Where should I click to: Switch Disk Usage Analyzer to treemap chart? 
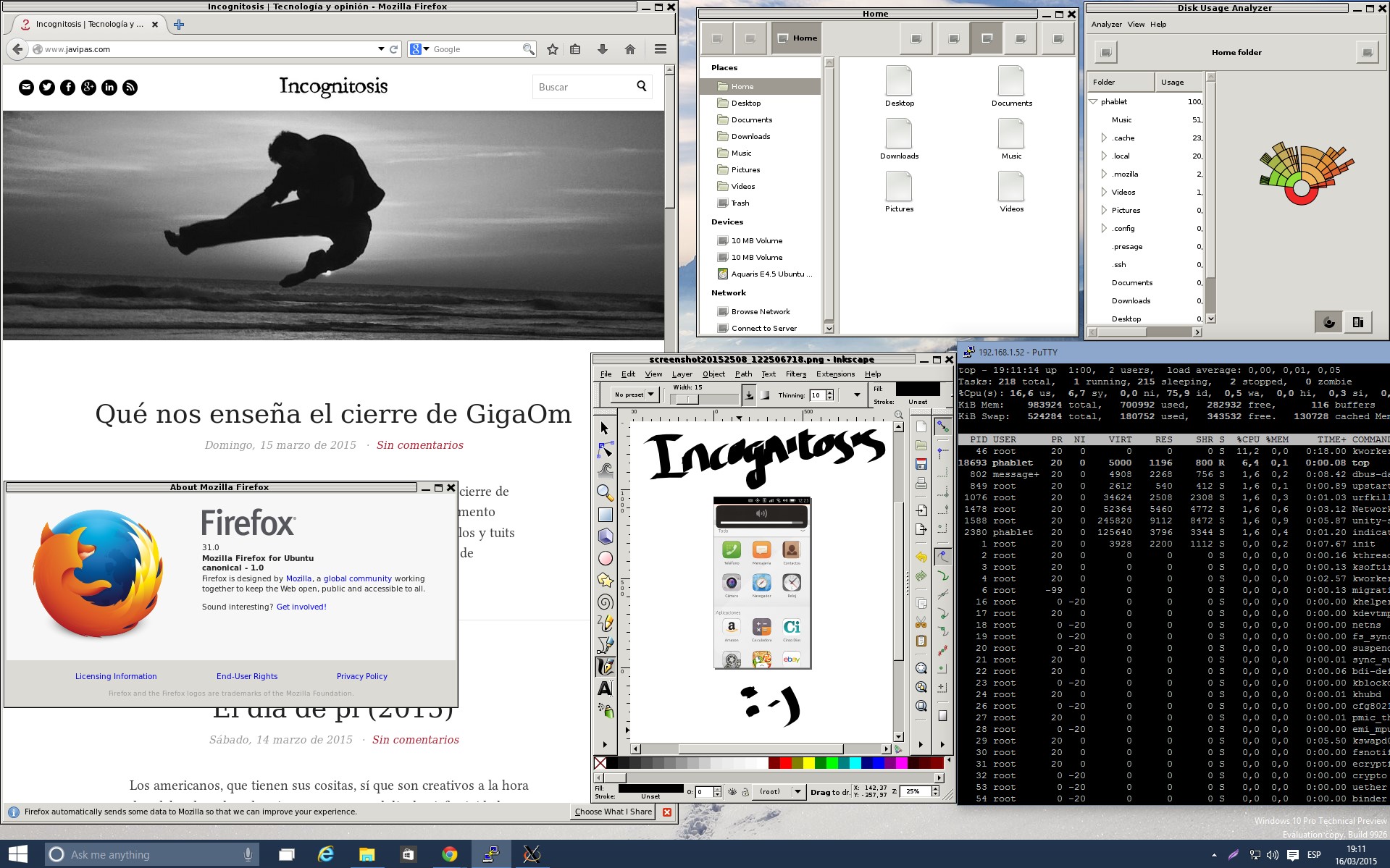1358,322
